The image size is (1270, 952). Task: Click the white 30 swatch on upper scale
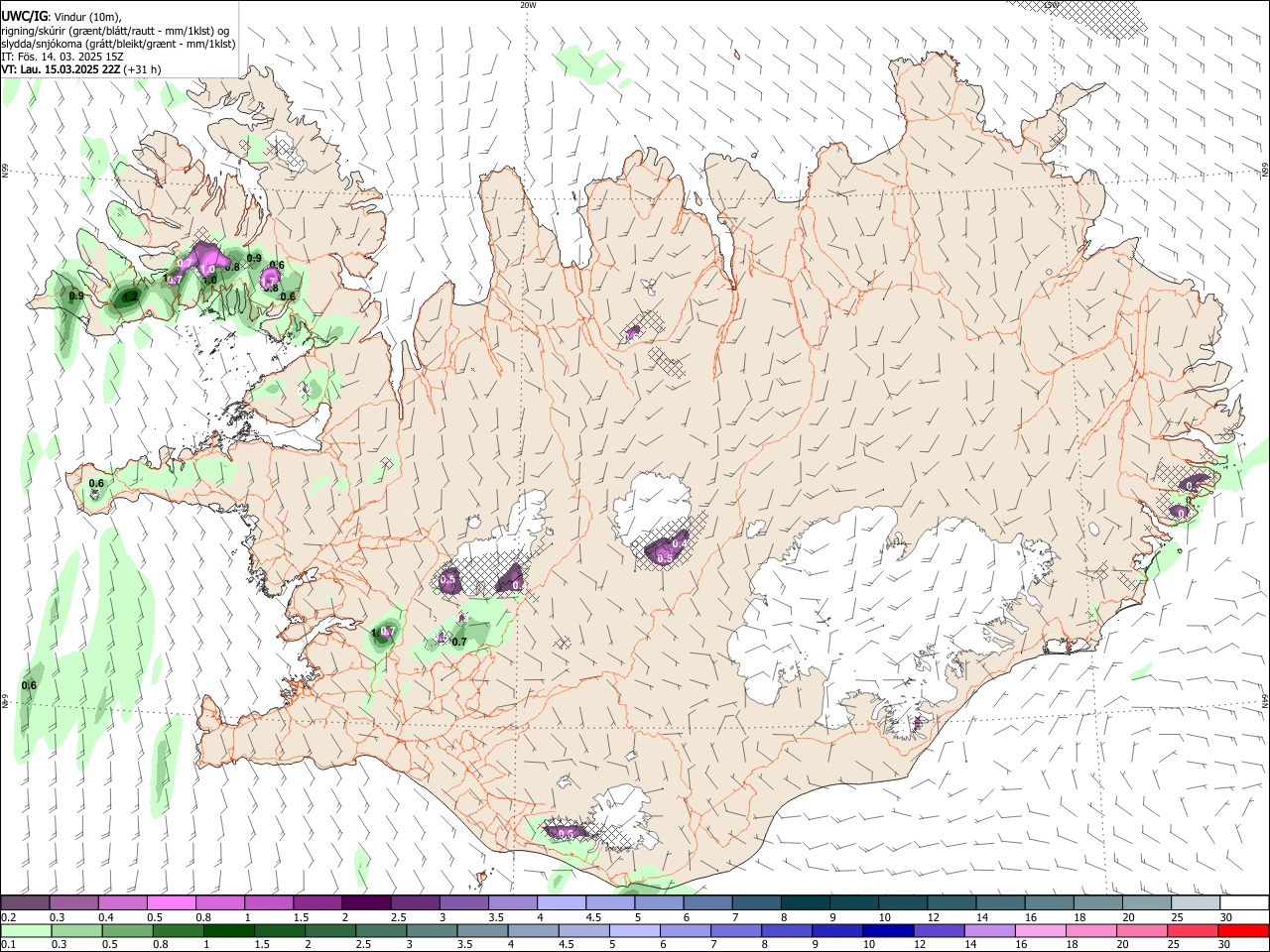coord(1243,903)
